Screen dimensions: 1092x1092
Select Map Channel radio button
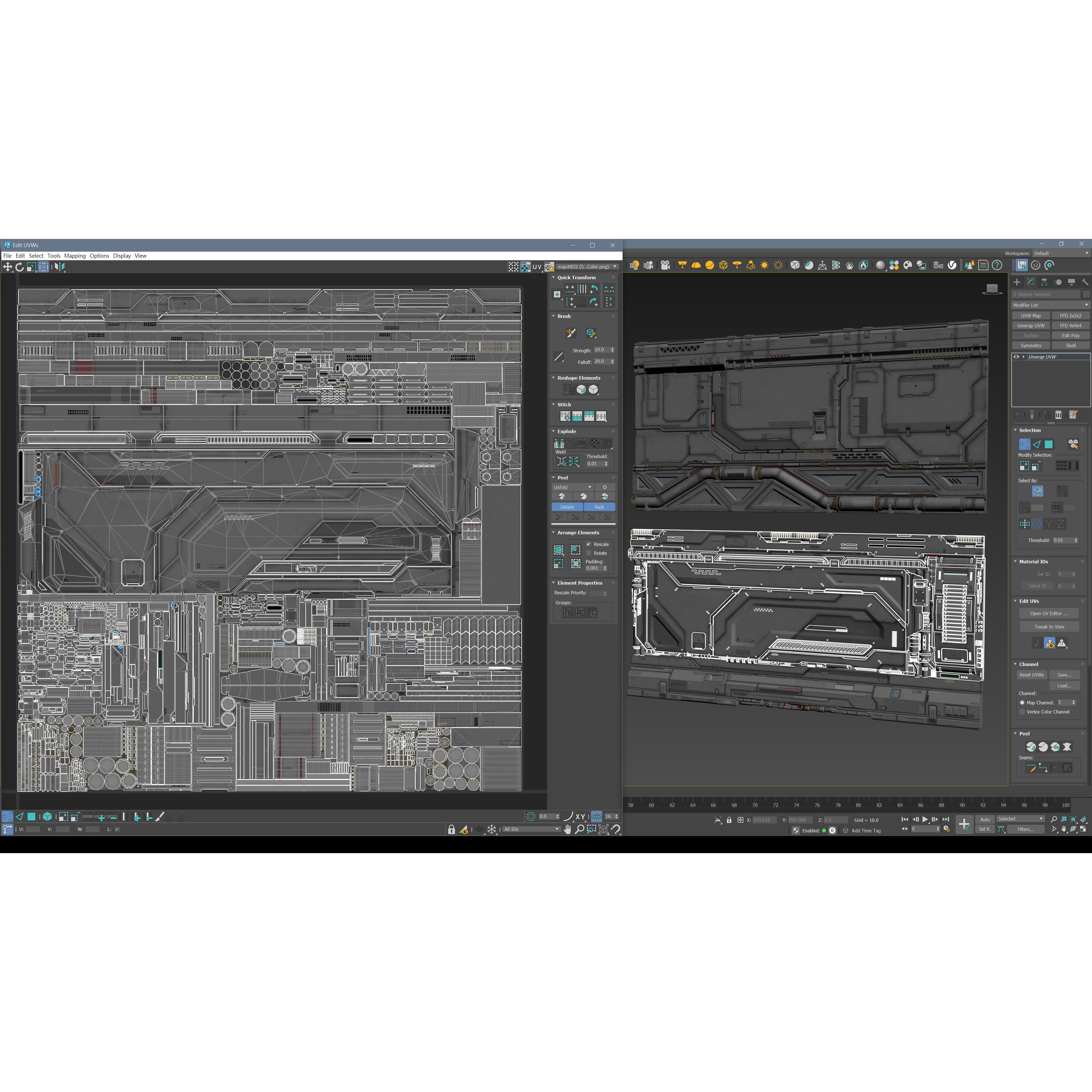(1022, 703)
